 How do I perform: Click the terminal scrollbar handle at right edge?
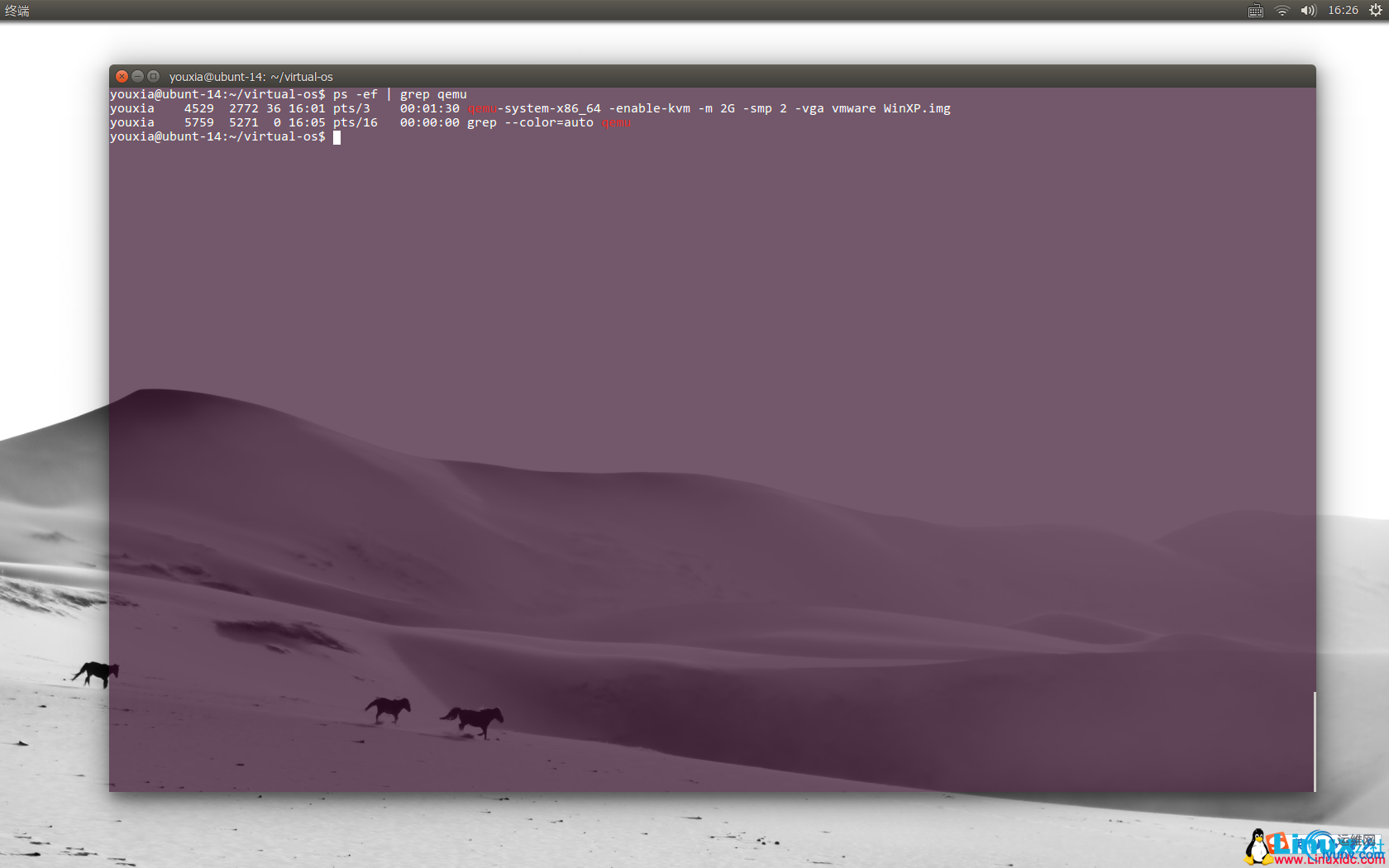(1314, 741)
